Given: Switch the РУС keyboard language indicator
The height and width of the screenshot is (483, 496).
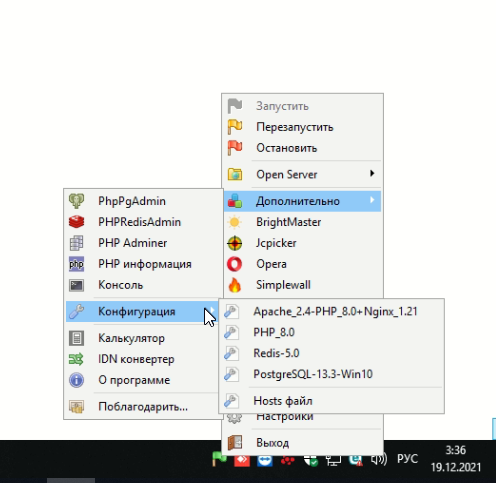Looking at the screenshot, I should click(407, 459).
